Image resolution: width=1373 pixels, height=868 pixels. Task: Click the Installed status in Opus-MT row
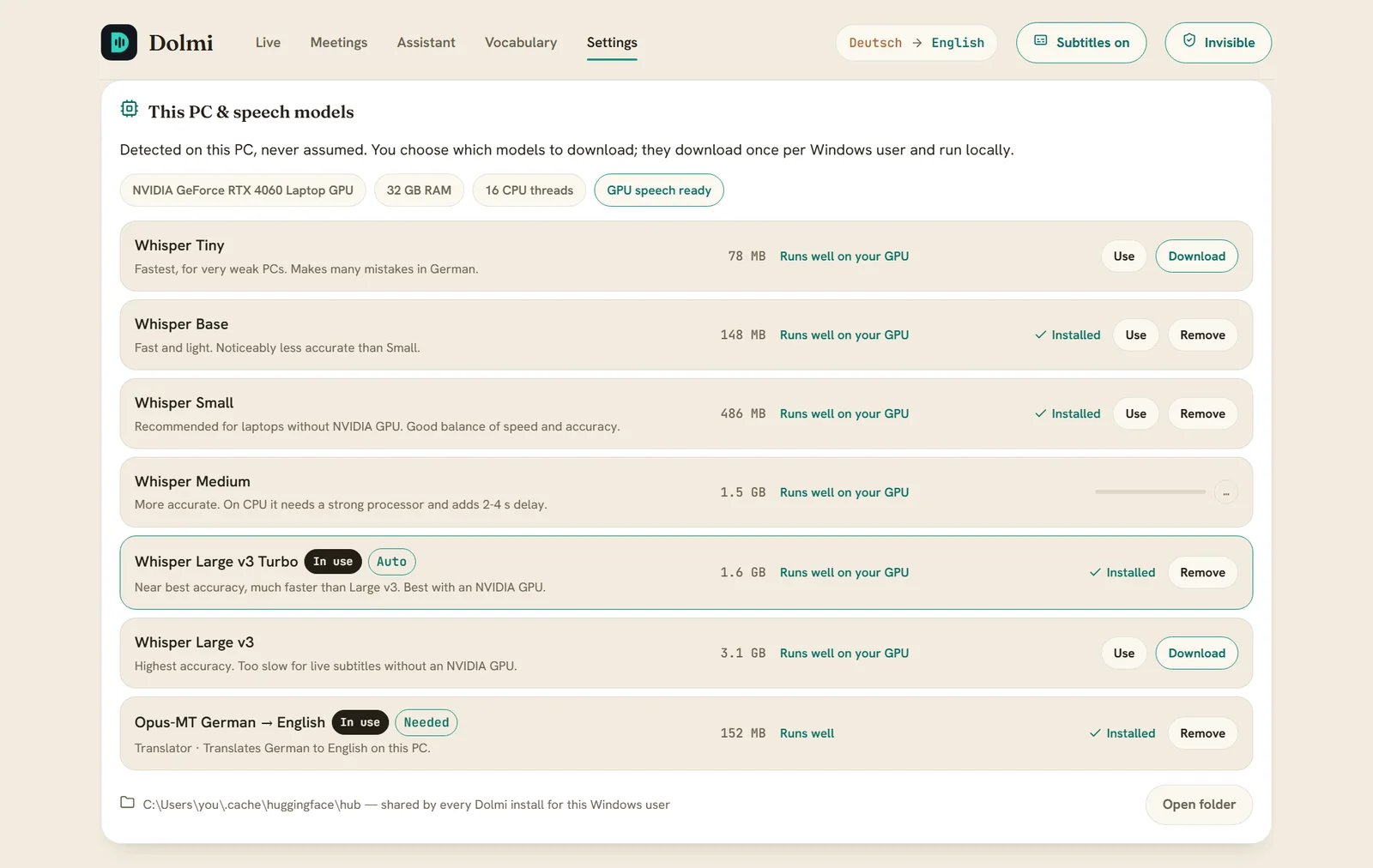(1122, 733)
